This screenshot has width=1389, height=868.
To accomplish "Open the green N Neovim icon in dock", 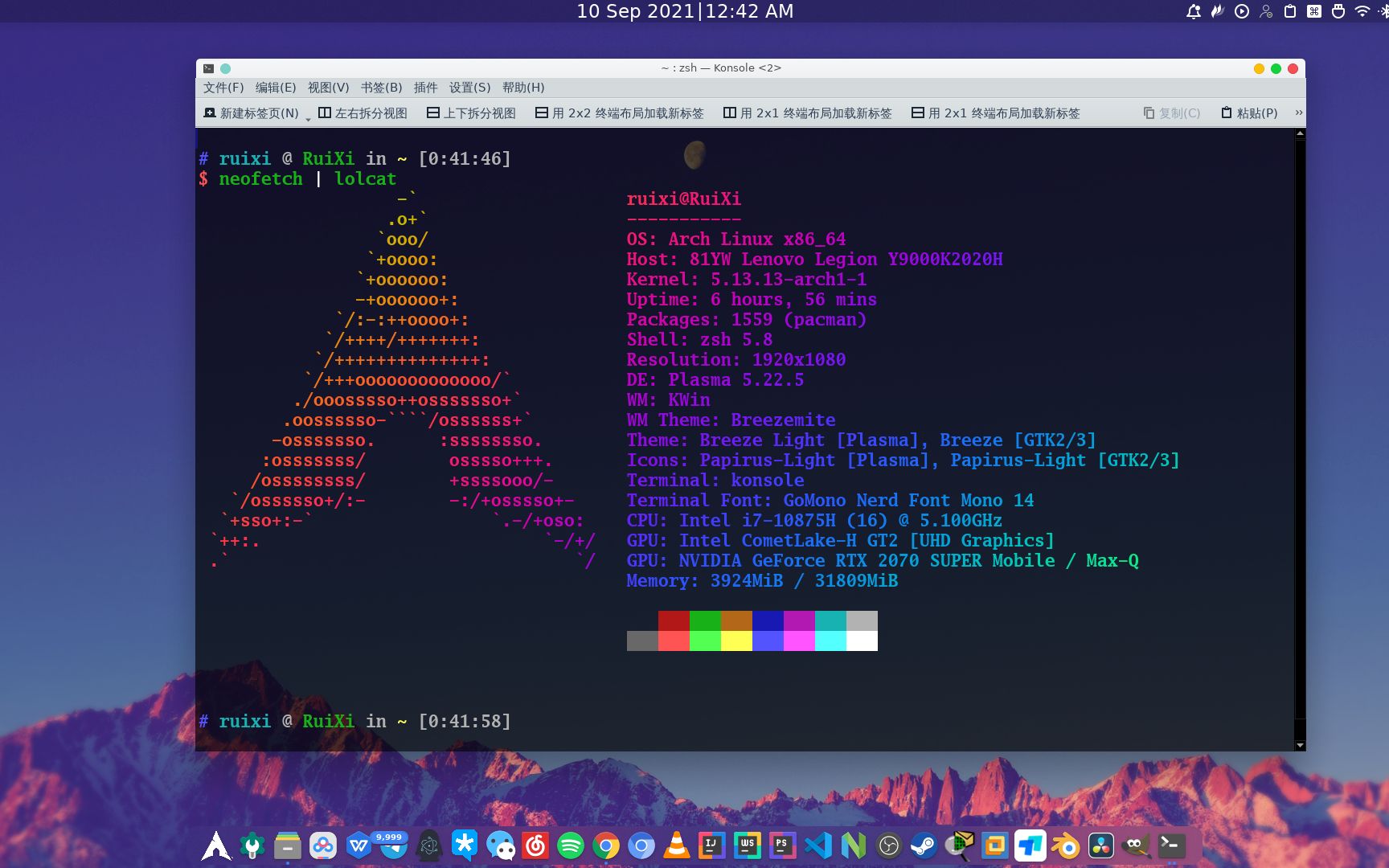I will click(x=853, y=845).
